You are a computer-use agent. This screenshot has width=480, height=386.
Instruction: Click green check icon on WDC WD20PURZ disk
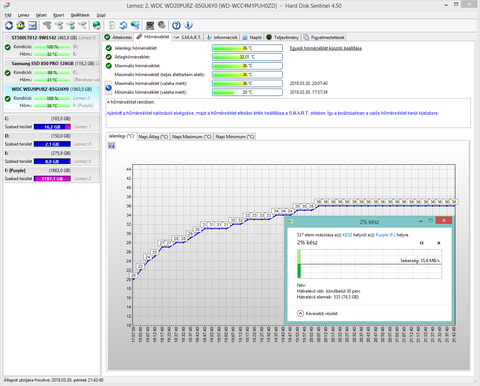8,98
